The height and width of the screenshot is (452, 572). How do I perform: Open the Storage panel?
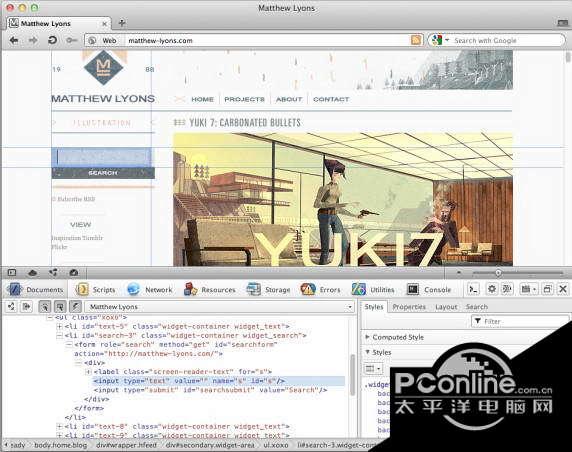click(268, 290)
